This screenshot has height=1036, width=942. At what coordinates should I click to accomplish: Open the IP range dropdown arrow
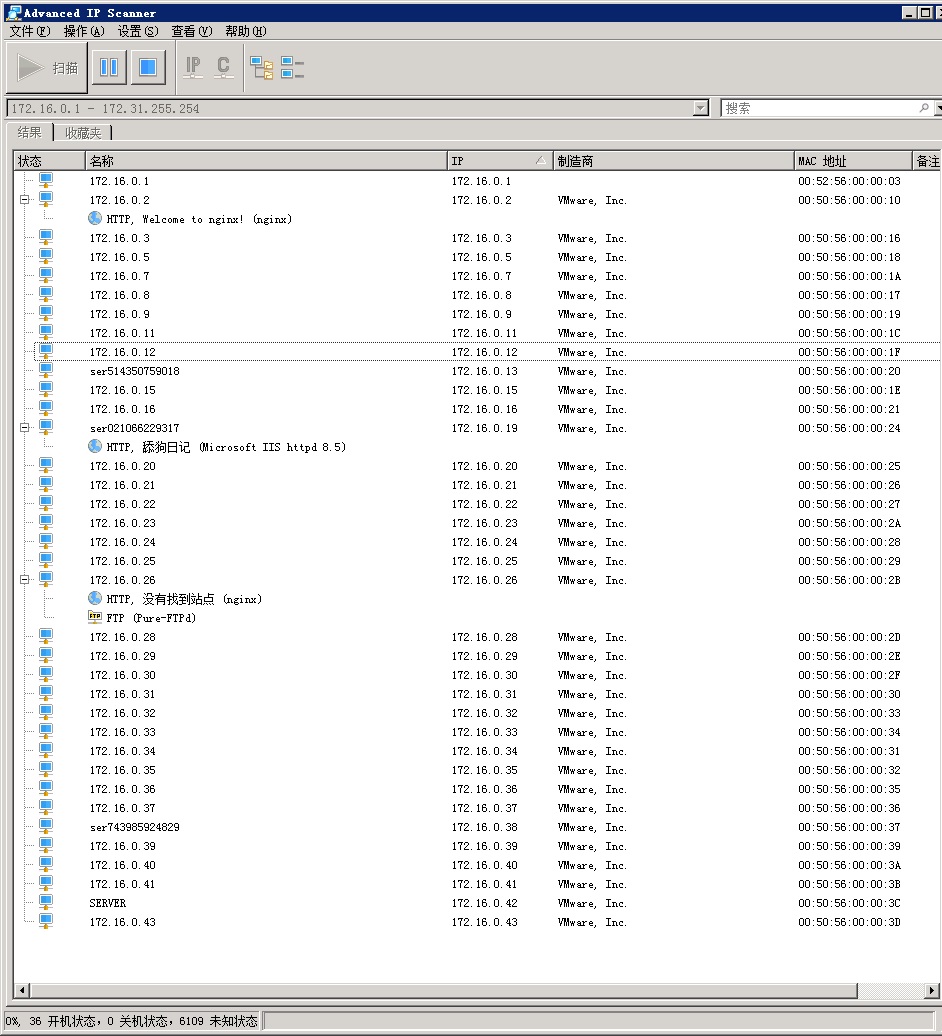tap(701, 108)
